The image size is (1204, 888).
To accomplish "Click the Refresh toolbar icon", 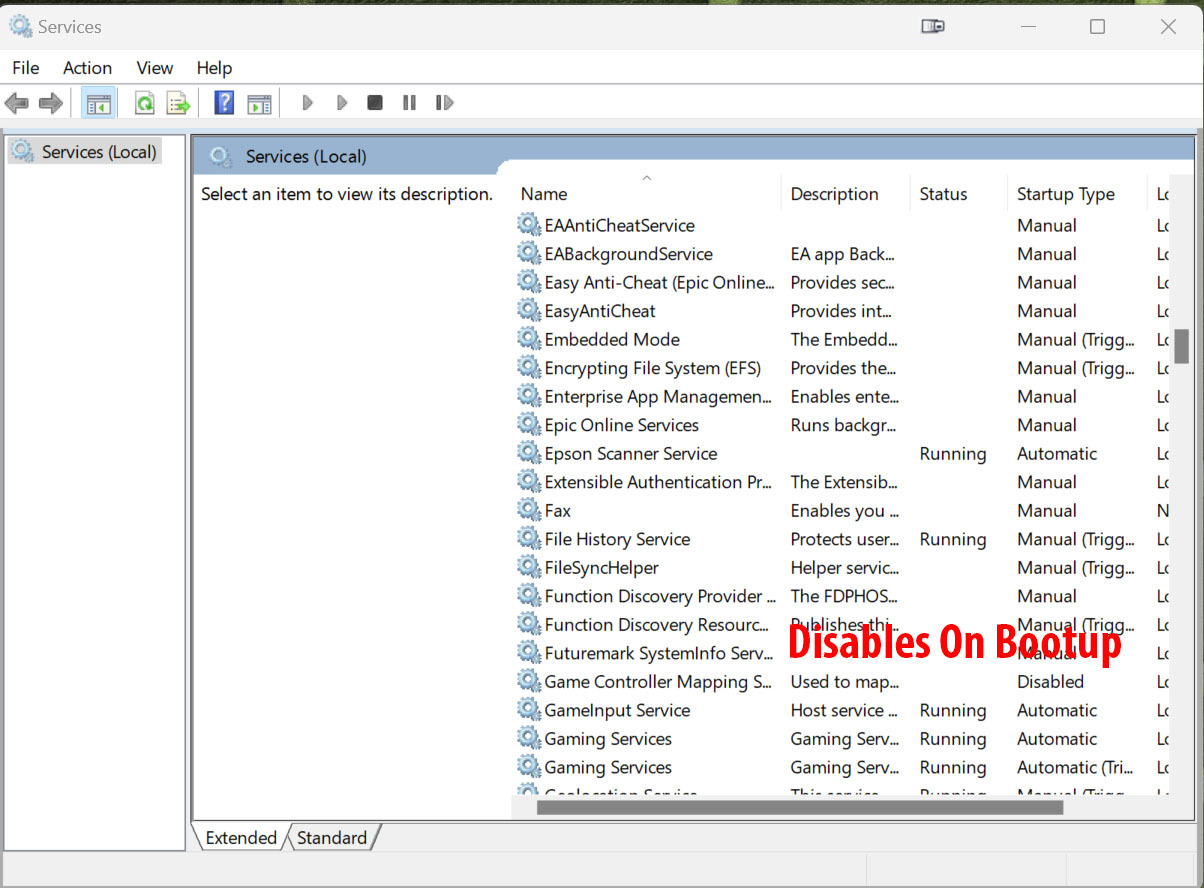I will coord(145,103).
